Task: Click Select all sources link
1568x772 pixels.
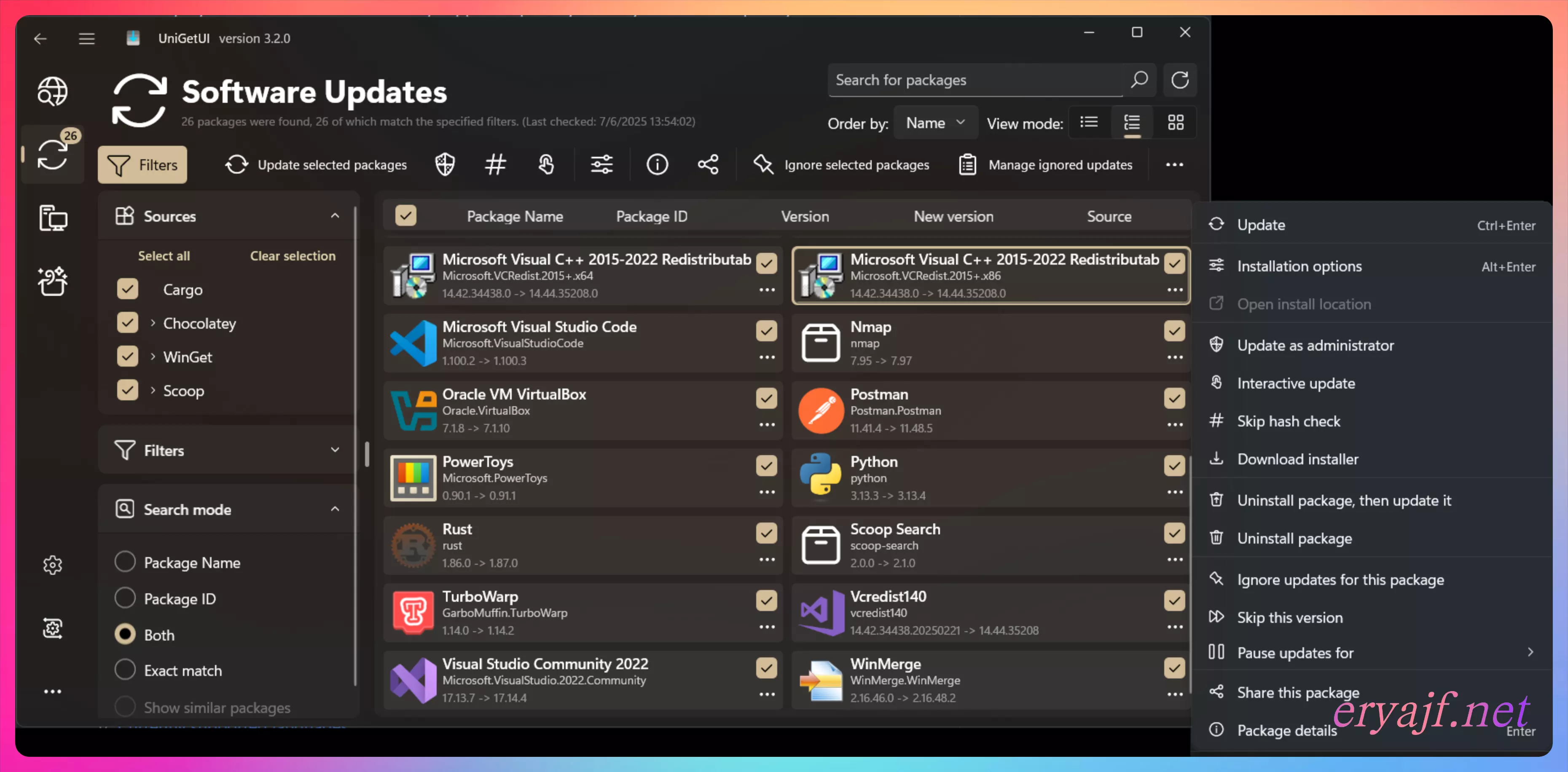Action: point(164,255)
